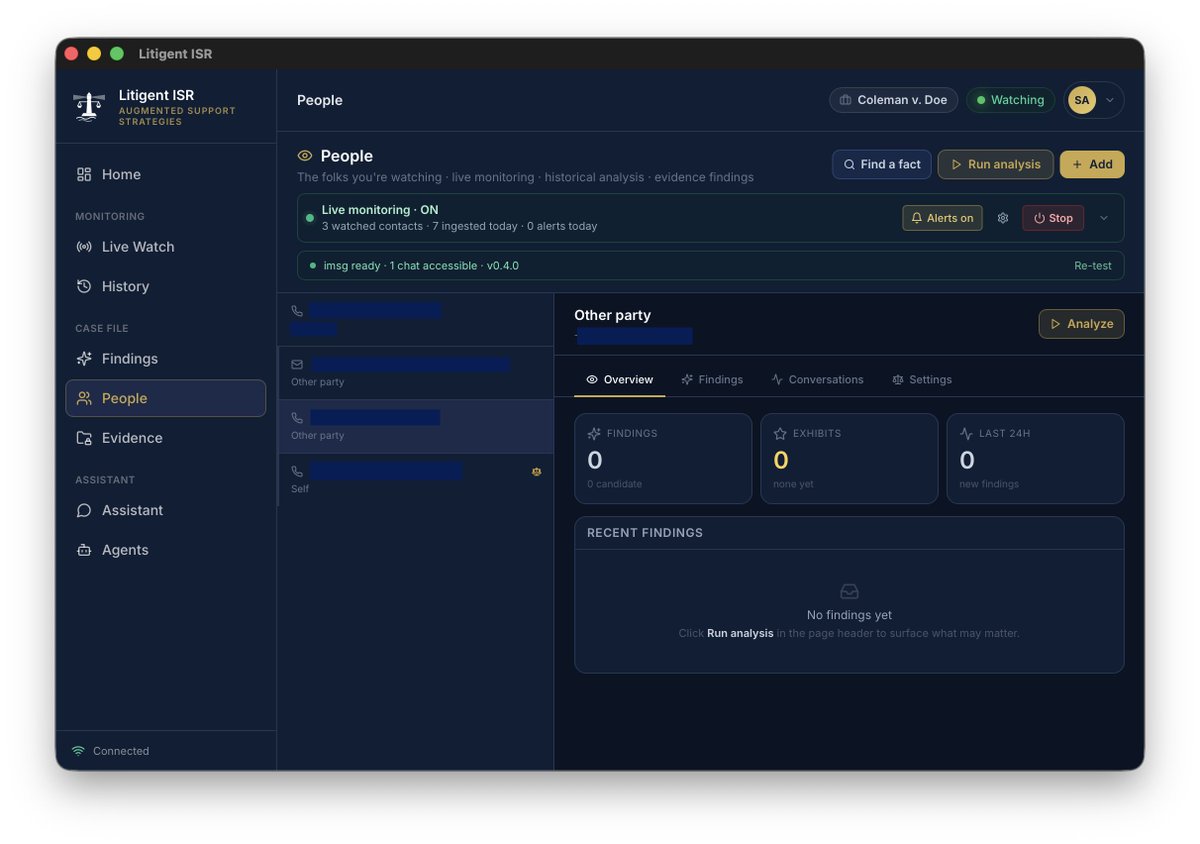1200x844 pixels.
Task: Click the Recent Findings heading
Action: (645, 533)
